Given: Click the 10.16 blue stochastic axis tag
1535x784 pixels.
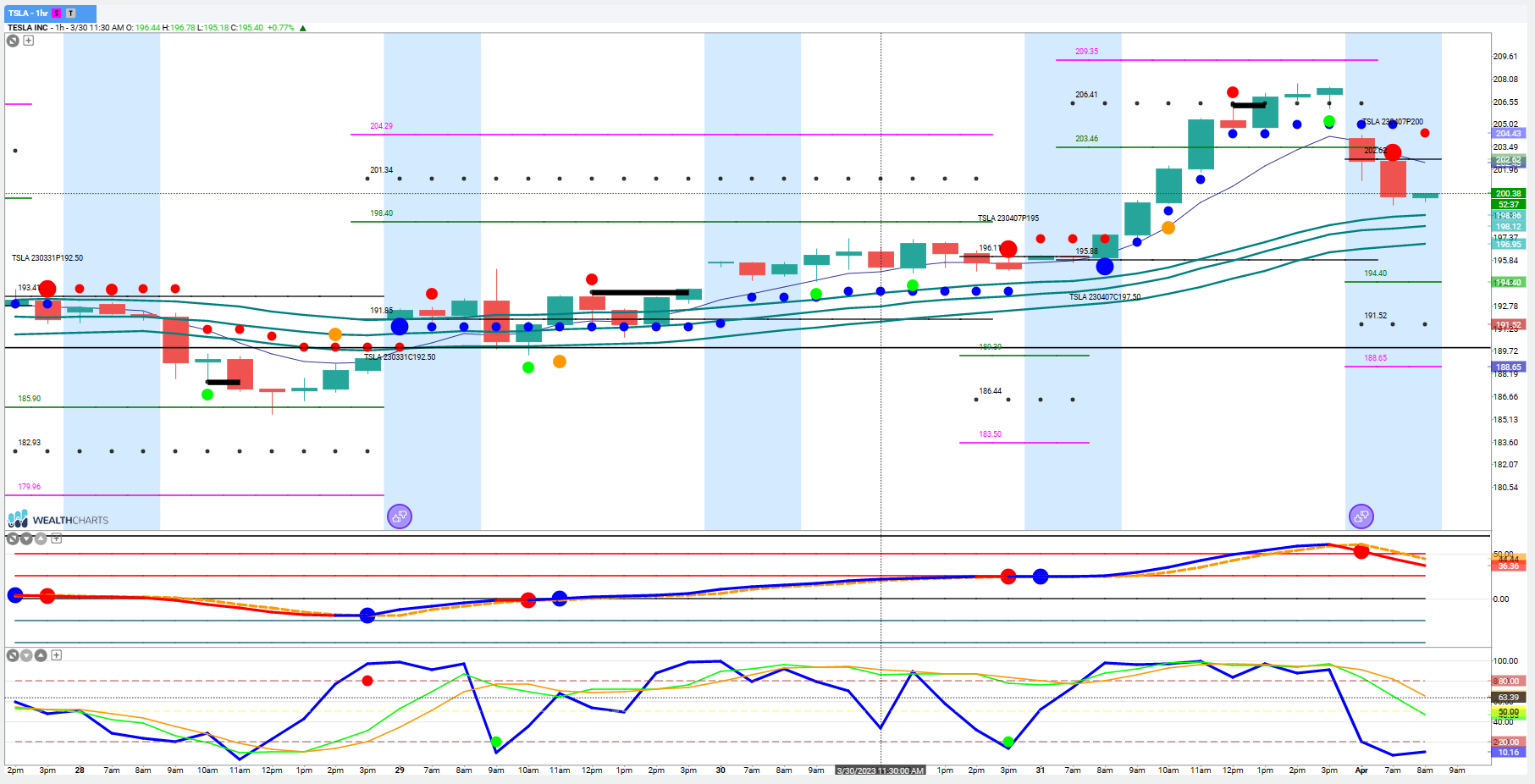Looking at the screenshot, I should tap(1509, 752).
